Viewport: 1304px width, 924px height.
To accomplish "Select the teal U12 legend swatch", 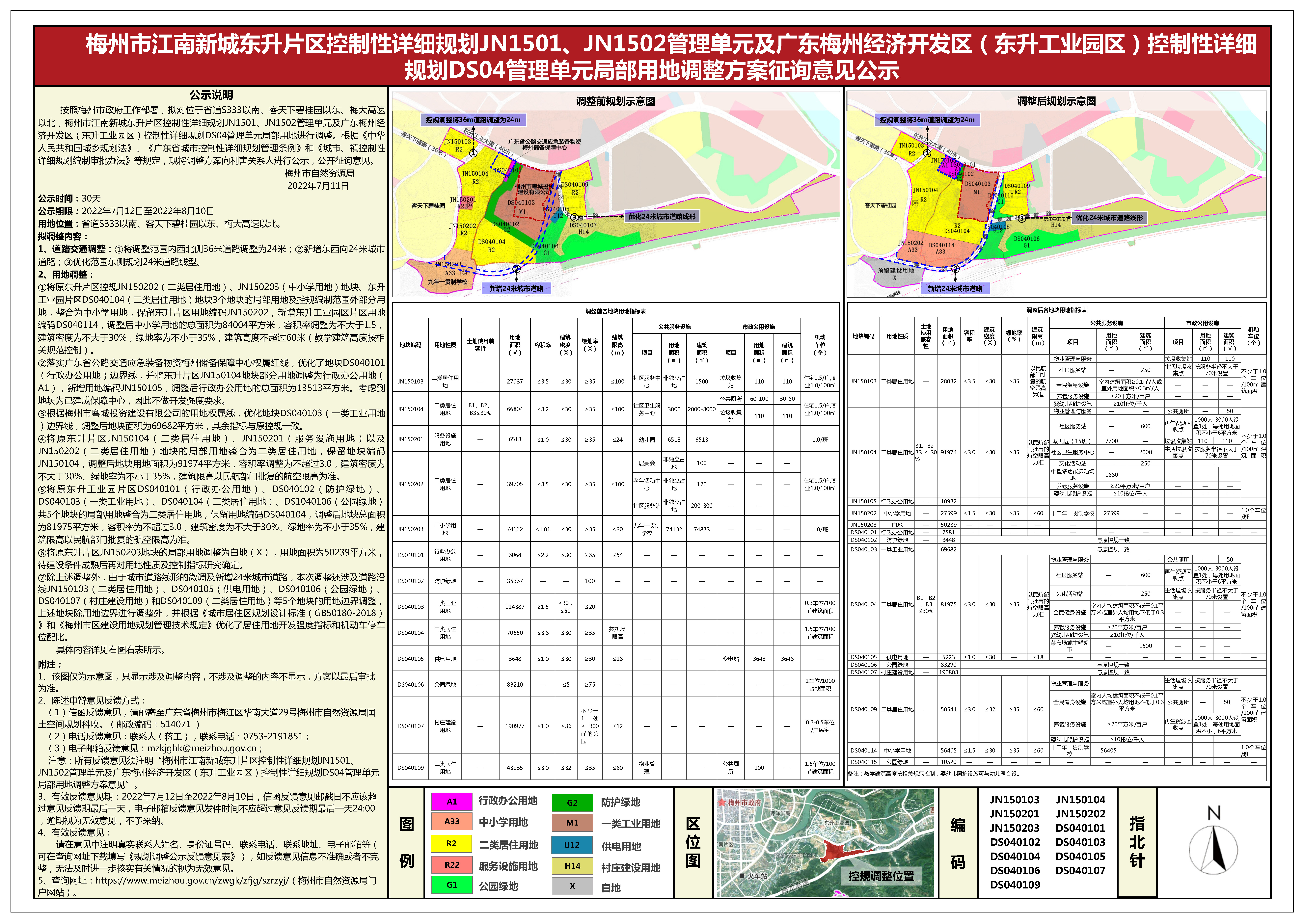I will (572, 845).
